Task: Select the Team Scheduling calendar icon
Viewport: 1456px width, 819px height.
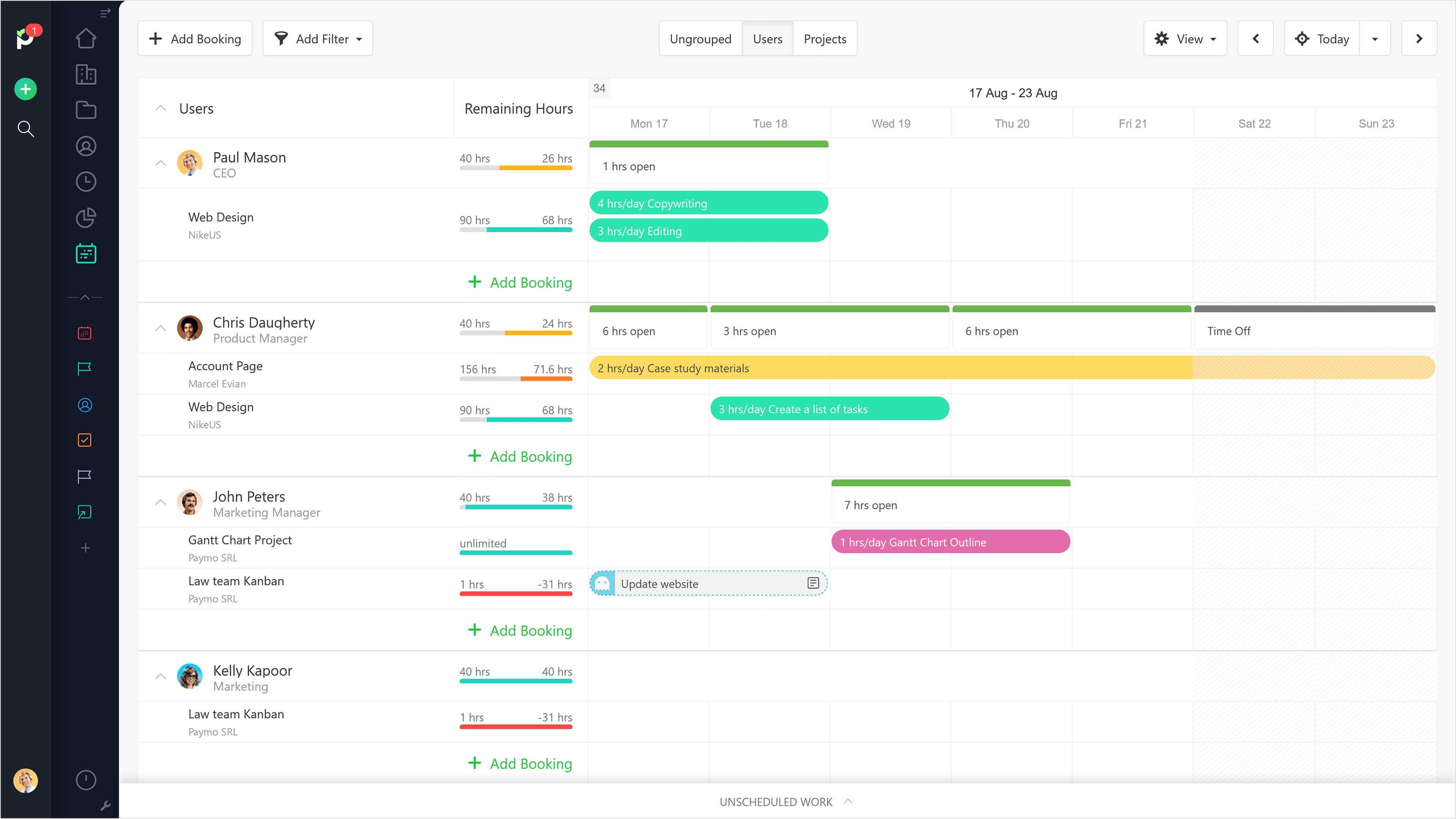Action: click(x=85, y=253)
